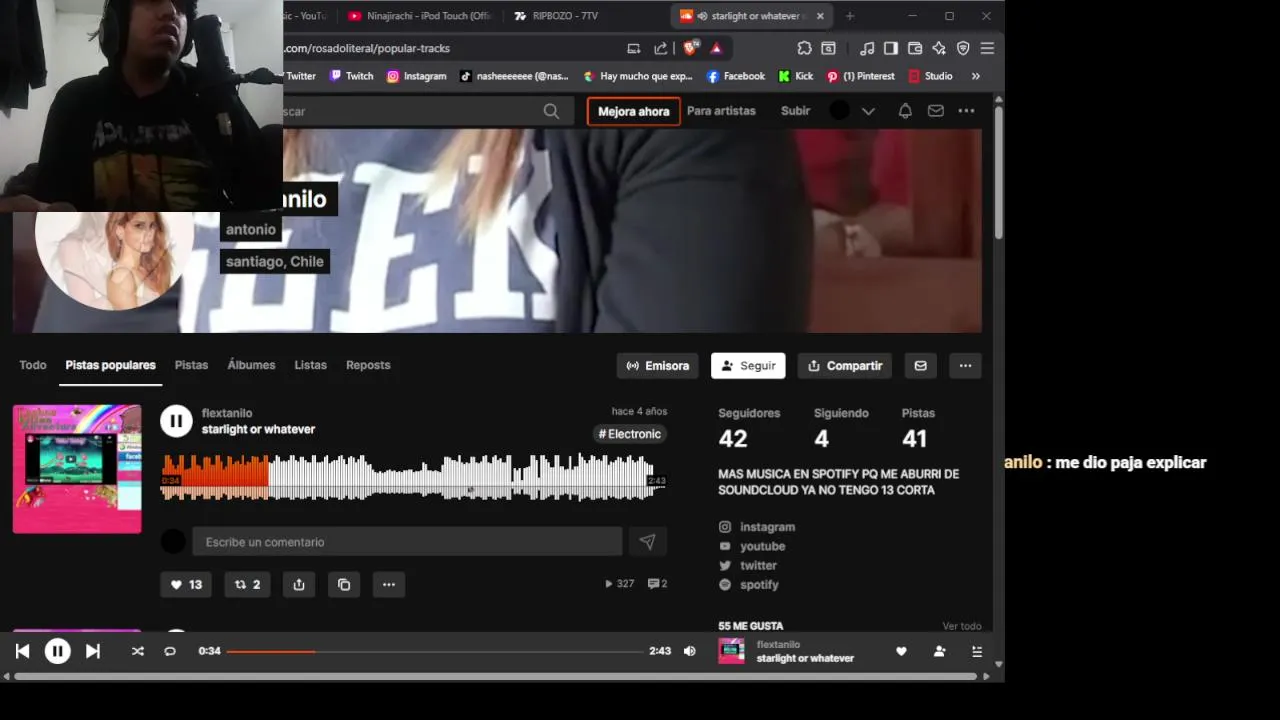Select the Pistas populares tab
This screenshot has width=1280, height=720.
point(110,365)
